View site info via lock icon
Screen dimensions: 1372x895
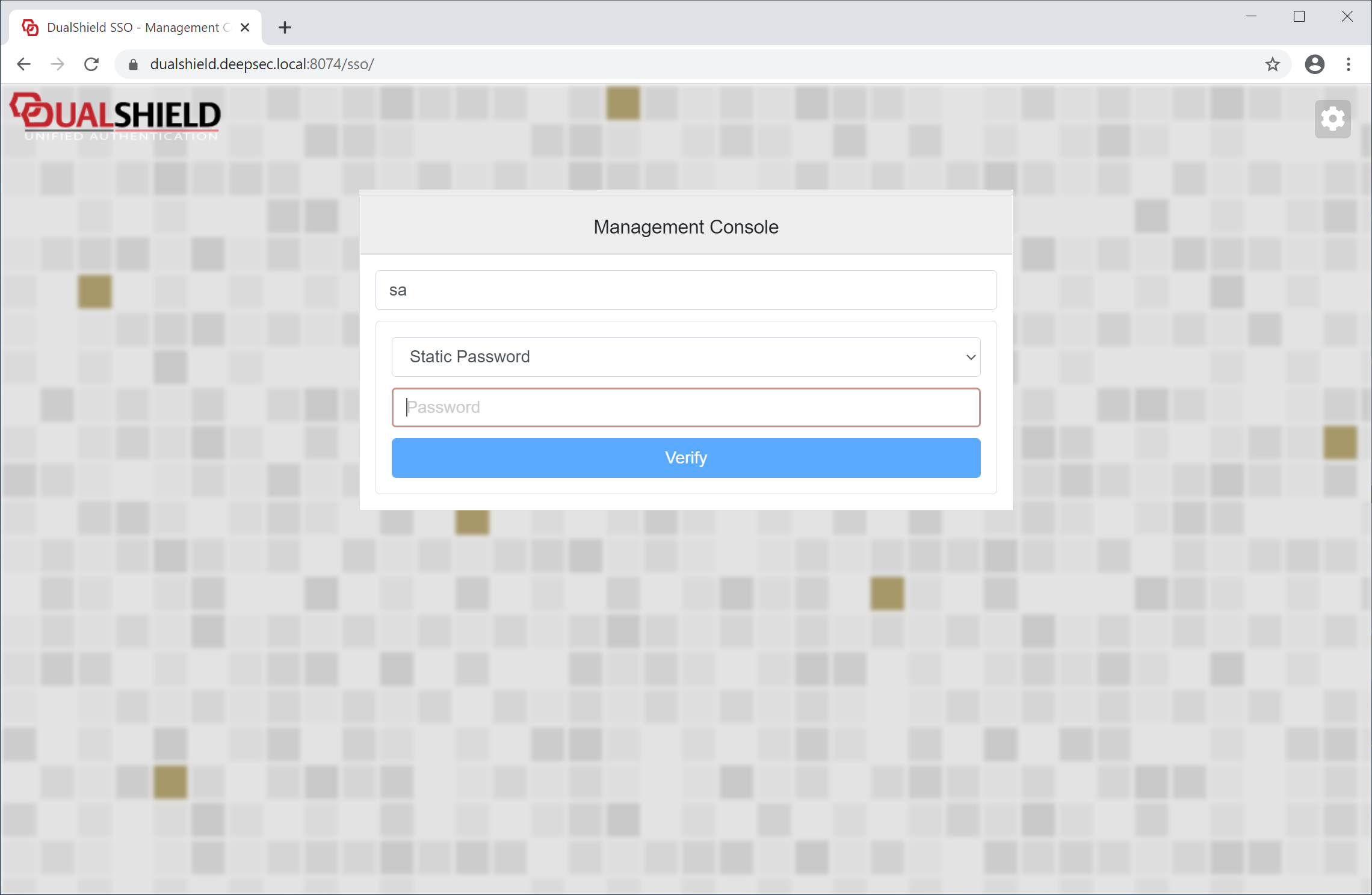134,64
